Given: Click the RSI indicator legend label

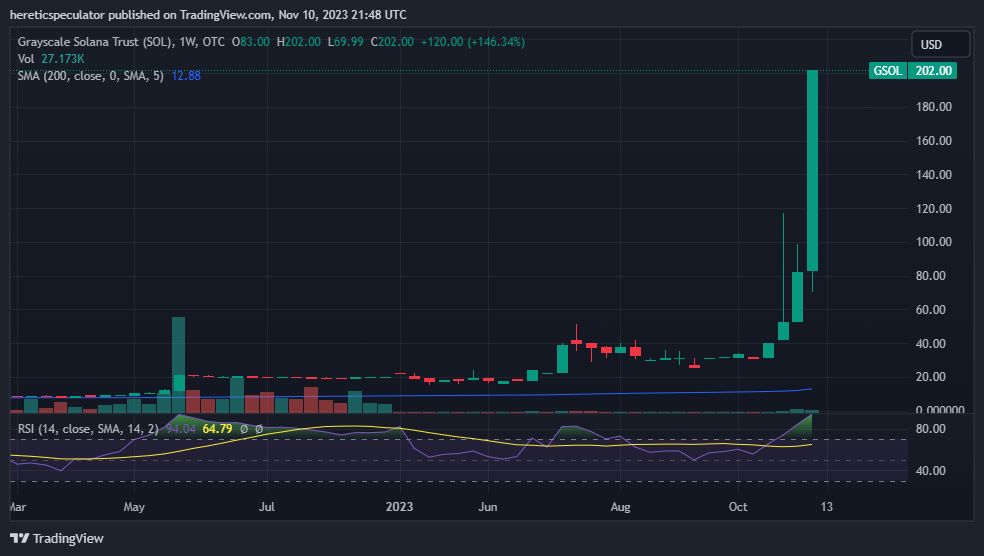Looking at the screenshot, I should pyautogui.click(x=88, y=429).
